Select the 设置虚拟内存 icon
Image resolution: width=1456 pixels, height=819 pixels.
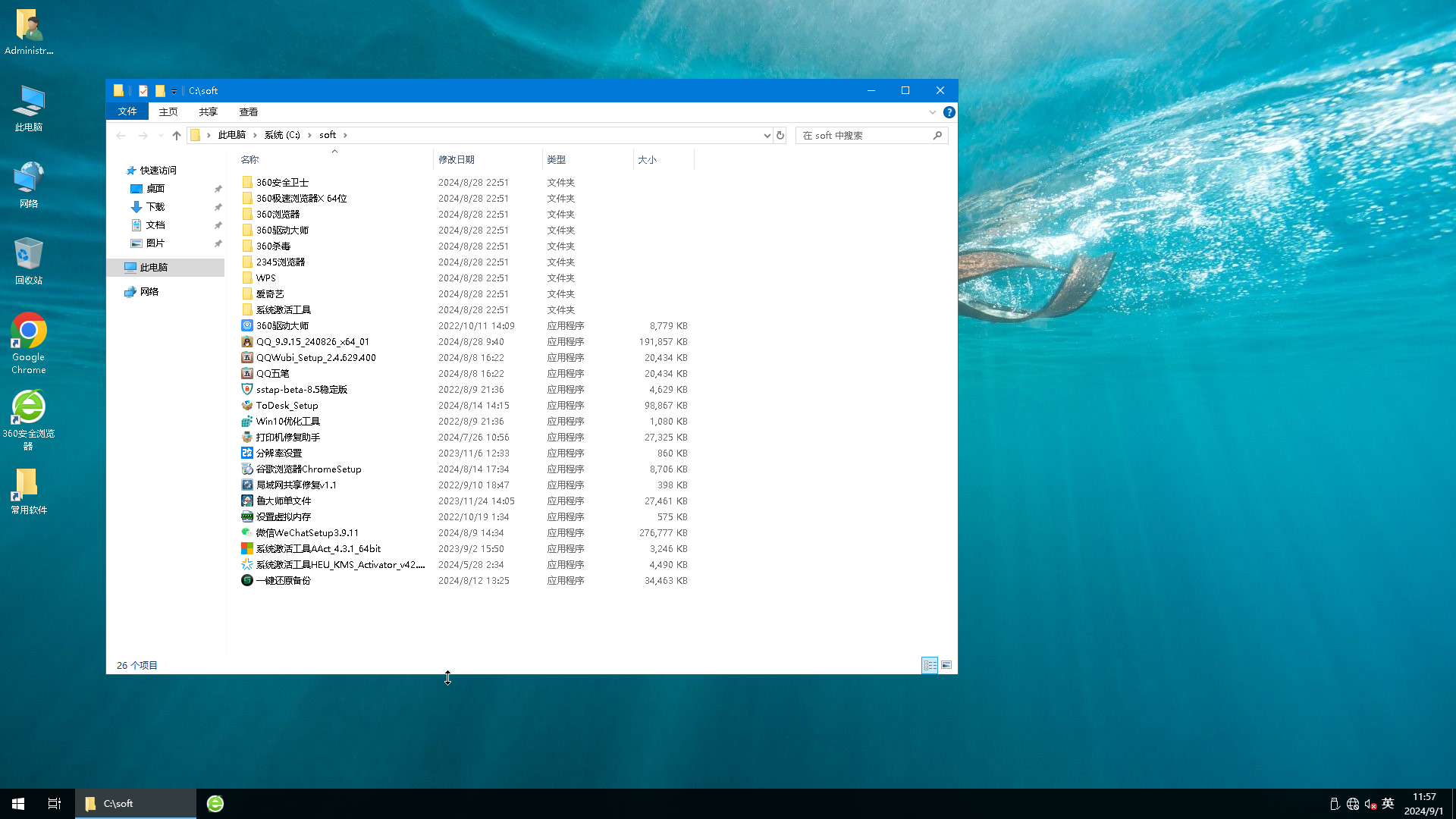pos(247,516)
